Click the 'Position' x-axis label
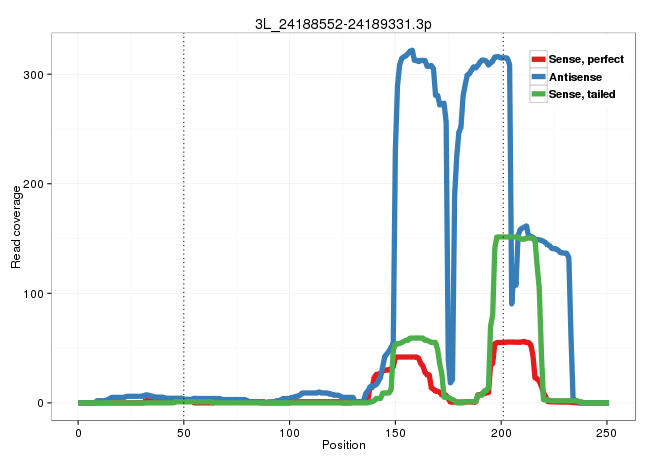Viewport: 650px width, 460px height. click(343, 445)
